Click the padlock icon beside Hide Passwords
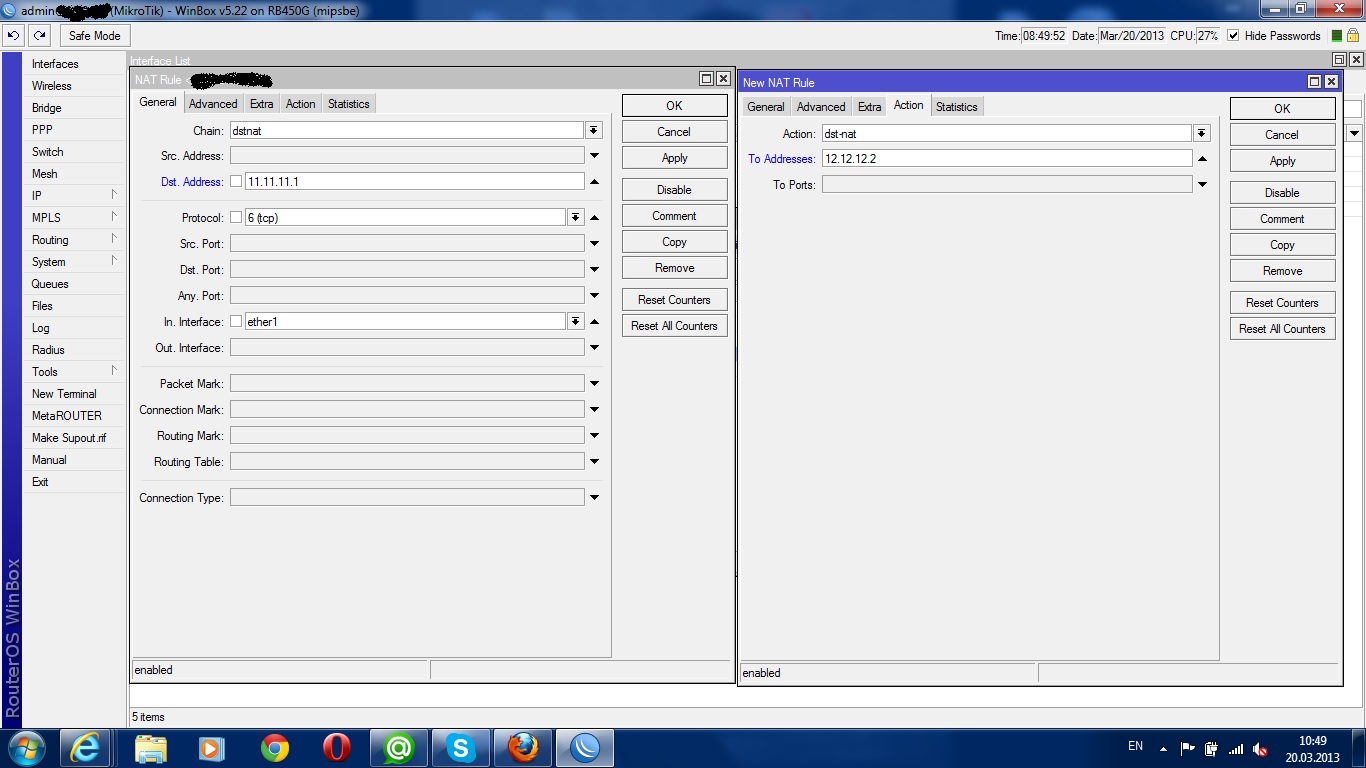Image resolution: width=1366 pixels, height=768 pixels. [x=1353, y=35]
